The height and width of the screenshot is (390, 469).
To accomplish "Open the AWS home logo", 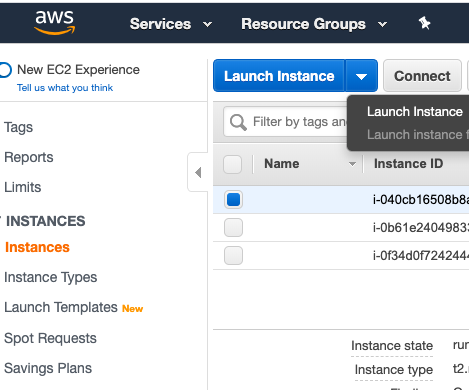I will pos(55,22).
